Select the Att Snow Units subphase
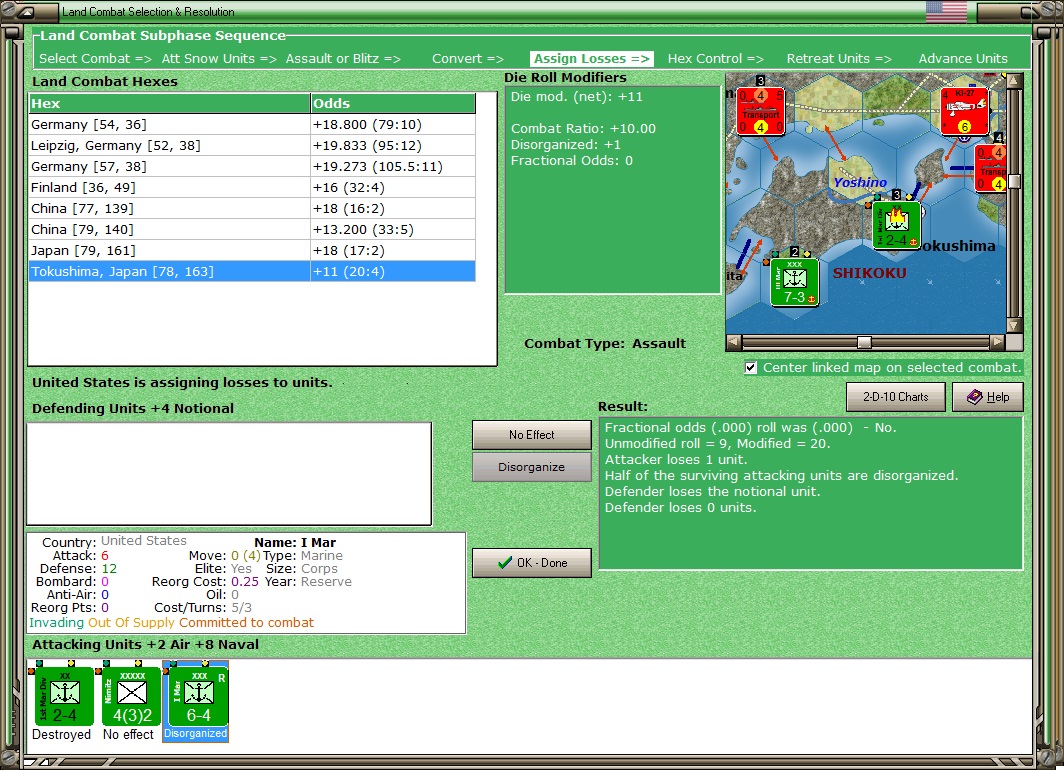 tap(219, 59)
